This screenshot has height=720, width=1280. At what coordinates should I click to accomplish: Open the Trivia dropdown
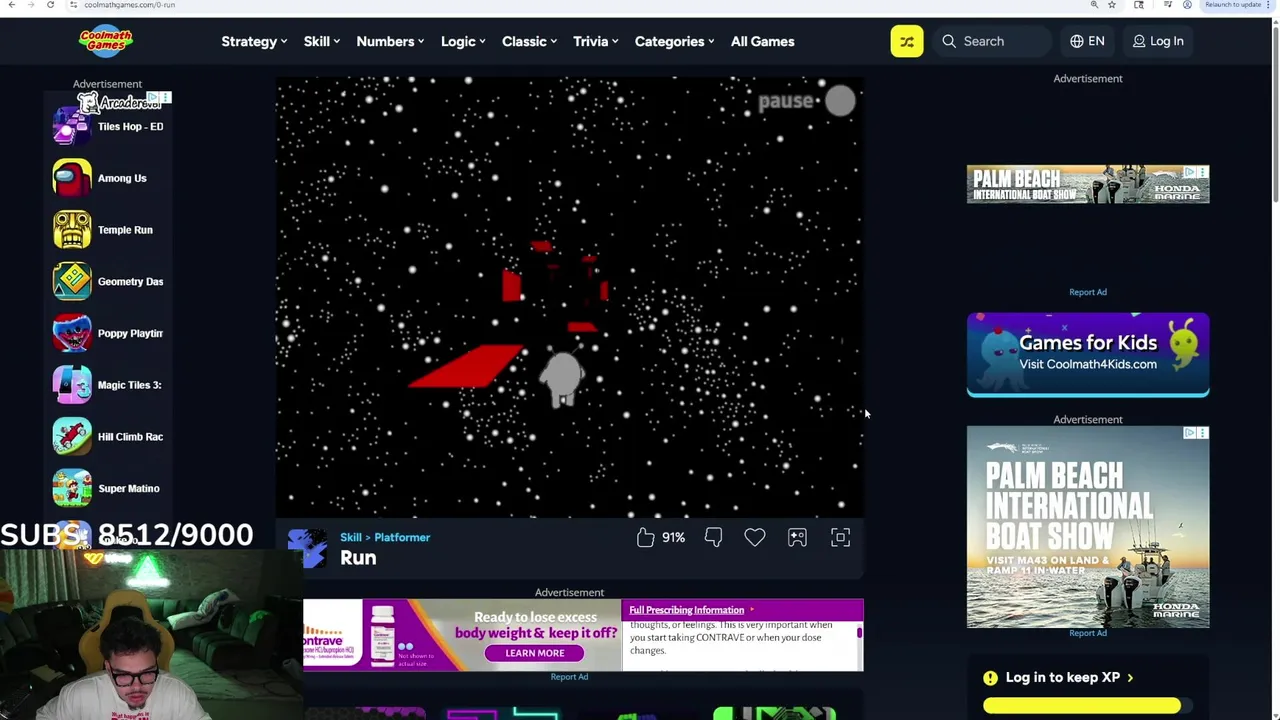point(595,41)
